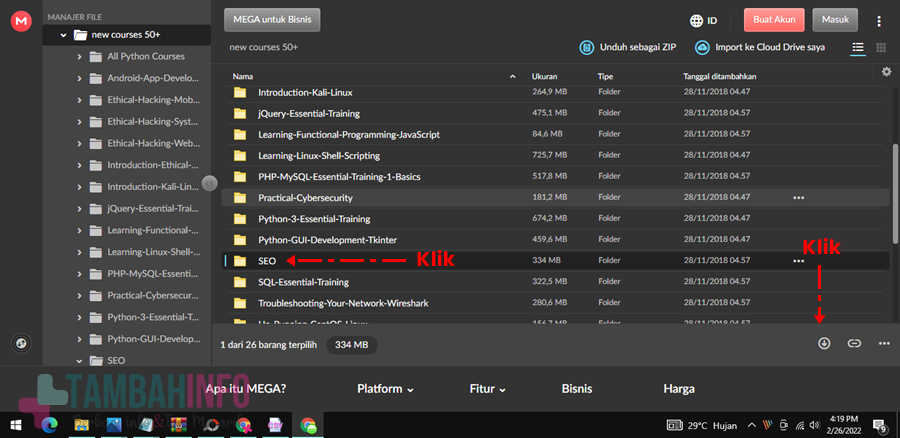Viewport: 900px width, 438px height.
Task: Select the SEO folder row
Action: [x=555, y=261]
